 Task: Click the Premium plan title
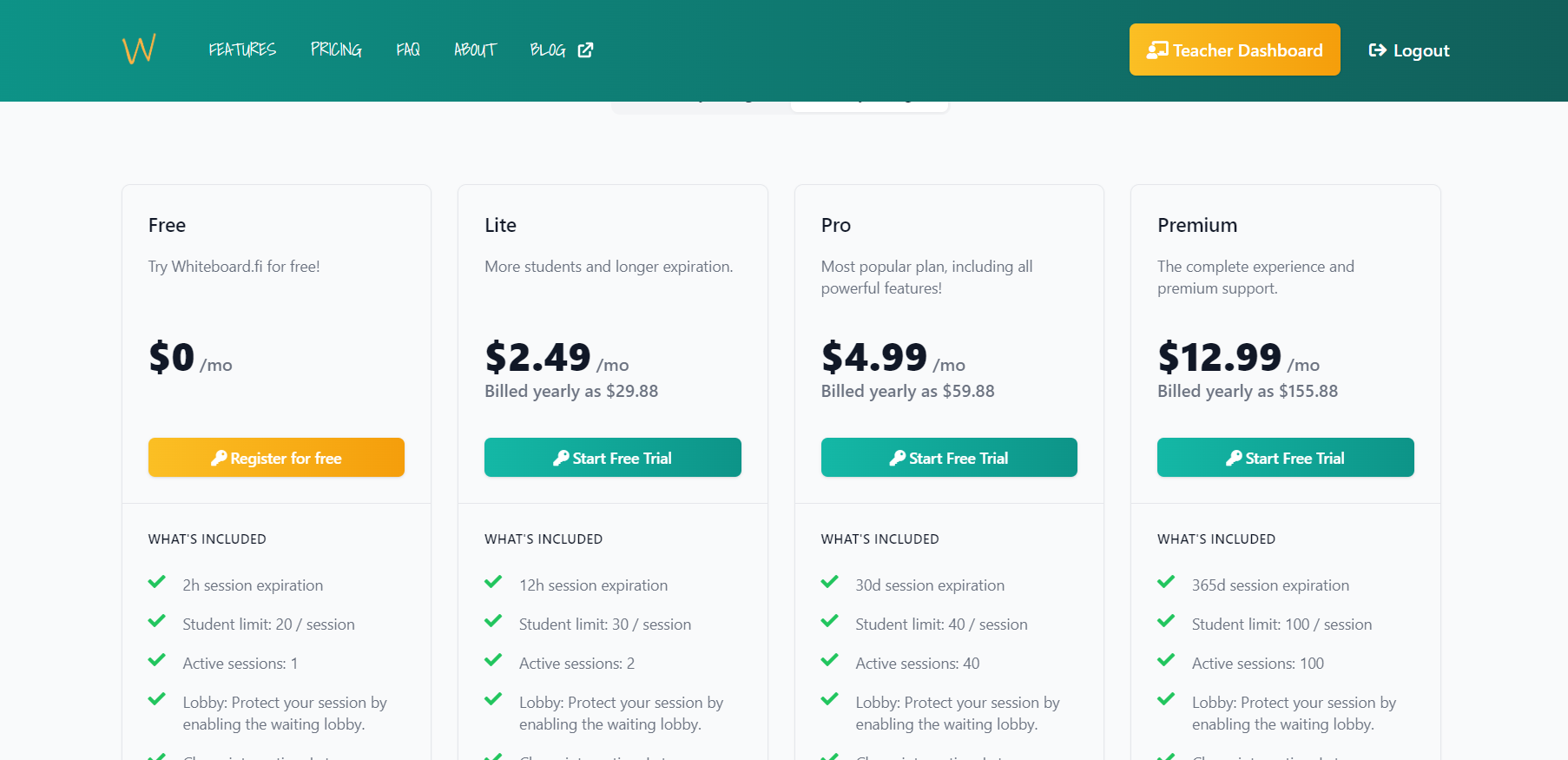1197,225
